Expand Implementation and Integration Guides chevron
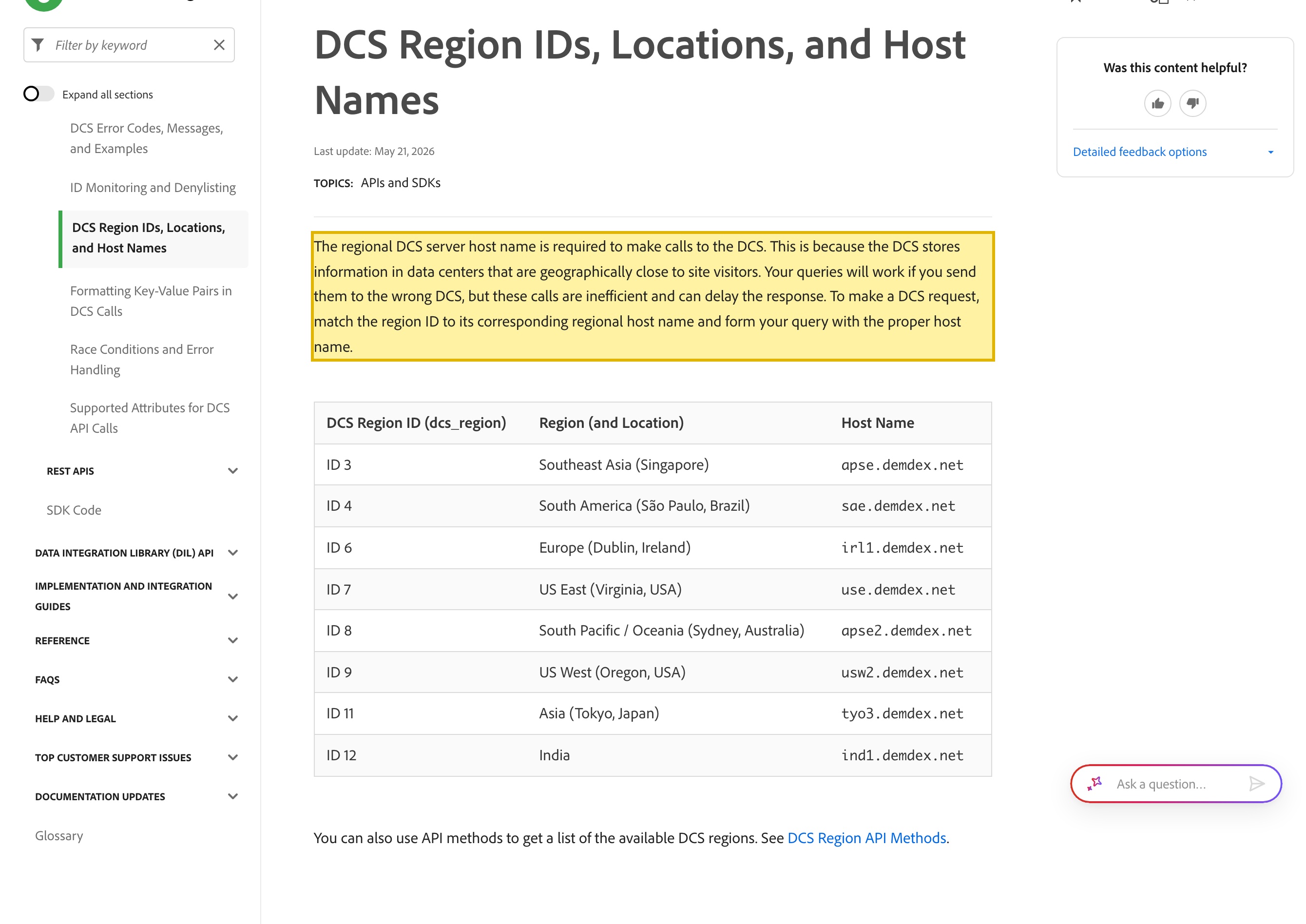Viewport: 1306px width, 924px height. [232, 597]
